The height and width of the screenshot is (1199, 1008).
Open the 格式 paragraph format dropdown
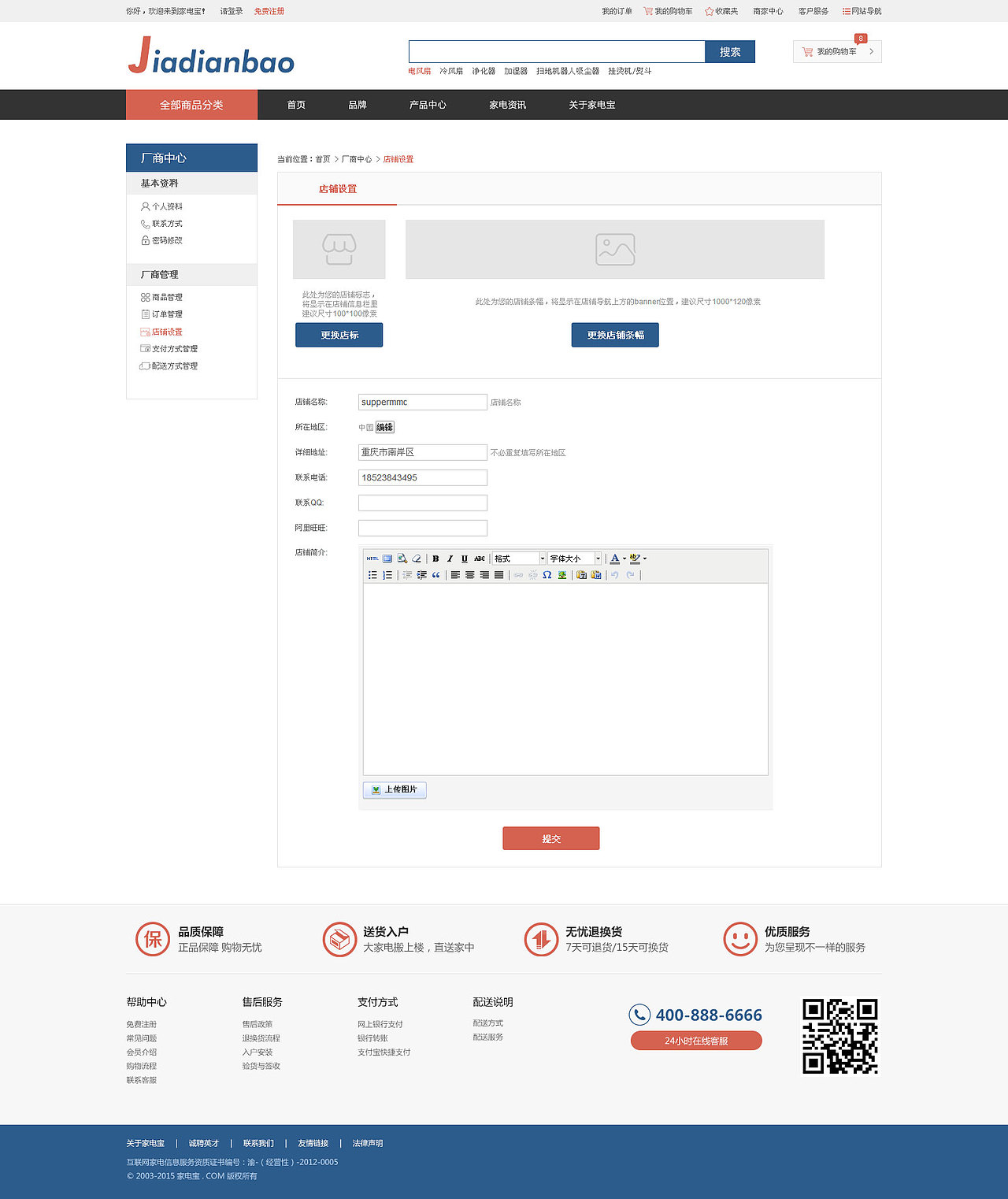point(517,558)
